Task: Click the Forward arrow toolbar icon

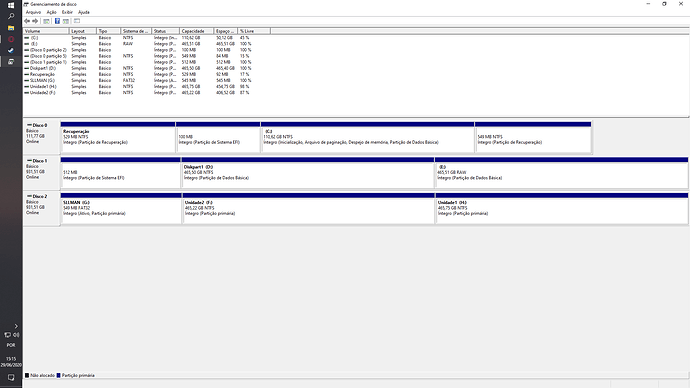Action: pos(35,21)
